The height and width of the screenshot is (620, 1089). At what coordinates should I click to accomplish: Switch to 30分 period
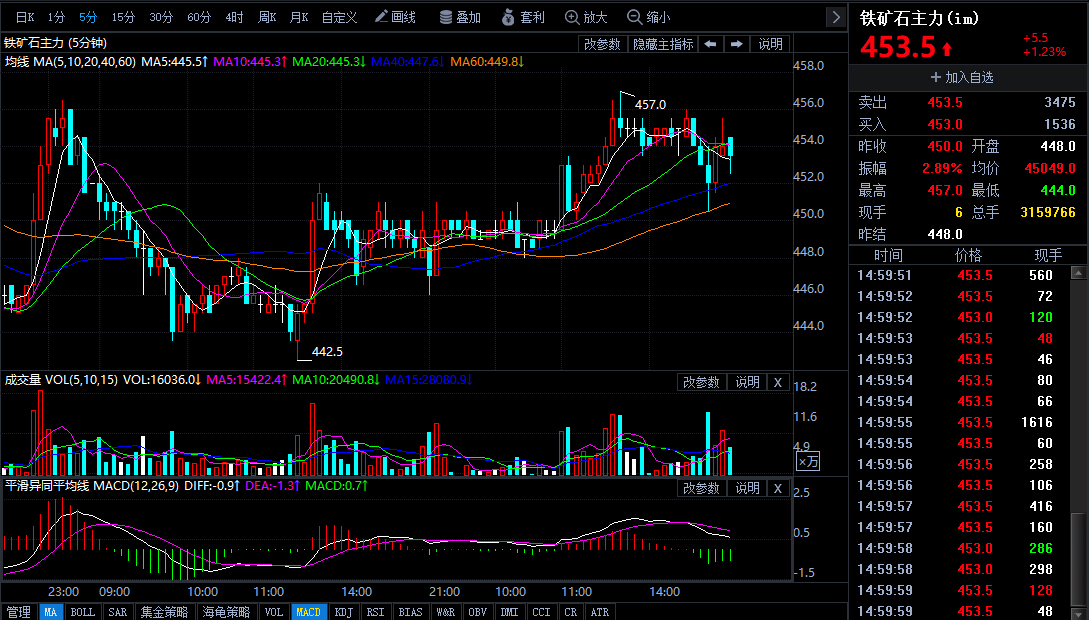[161, 17]
